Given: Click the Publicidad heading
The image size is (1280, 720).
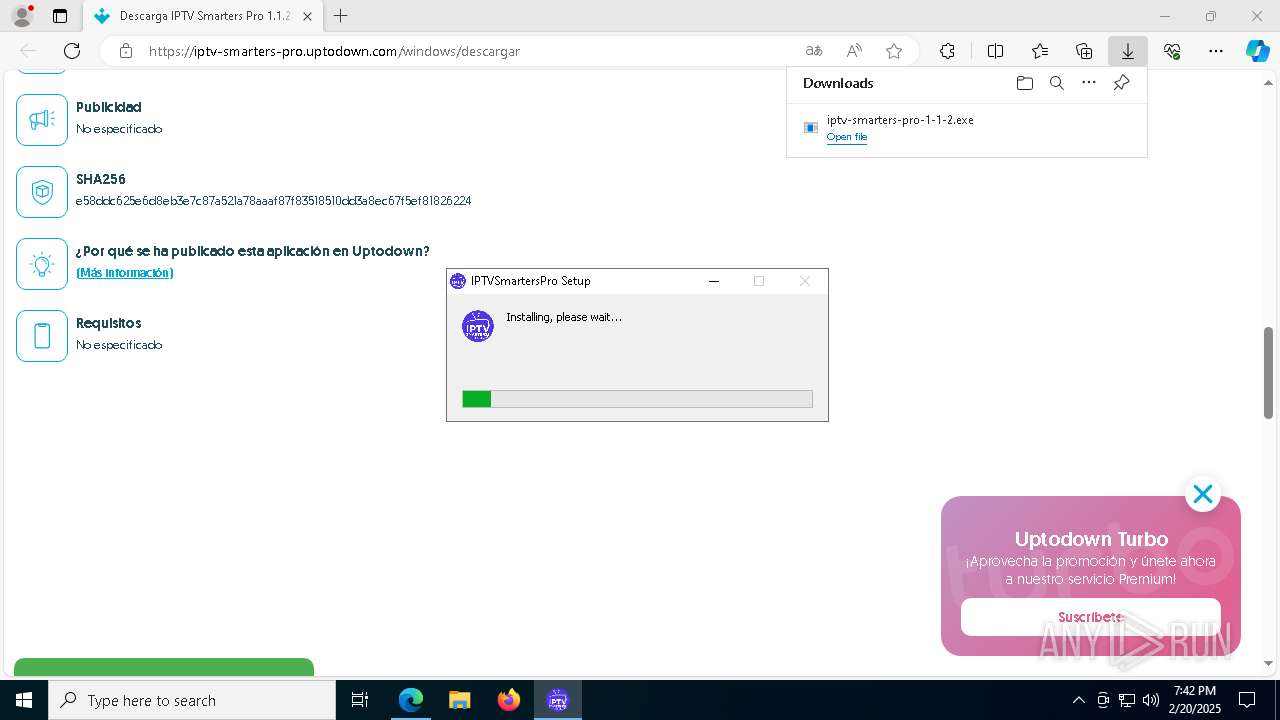Looking at the screenshot, I should [x=108, y=107].
